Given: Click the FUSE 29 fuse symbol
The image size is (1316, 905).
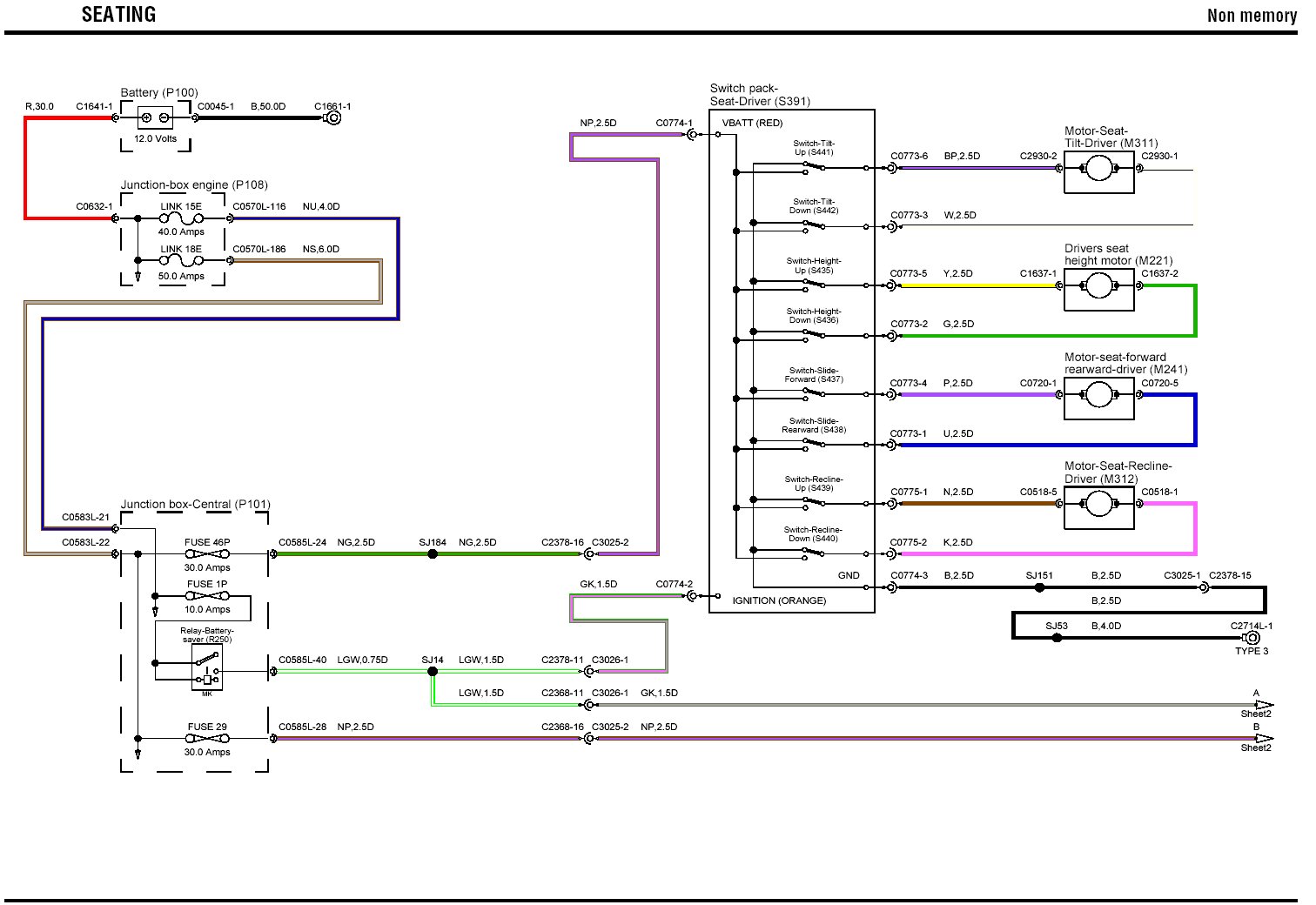Looking at the screenshot, I should 207,739.
